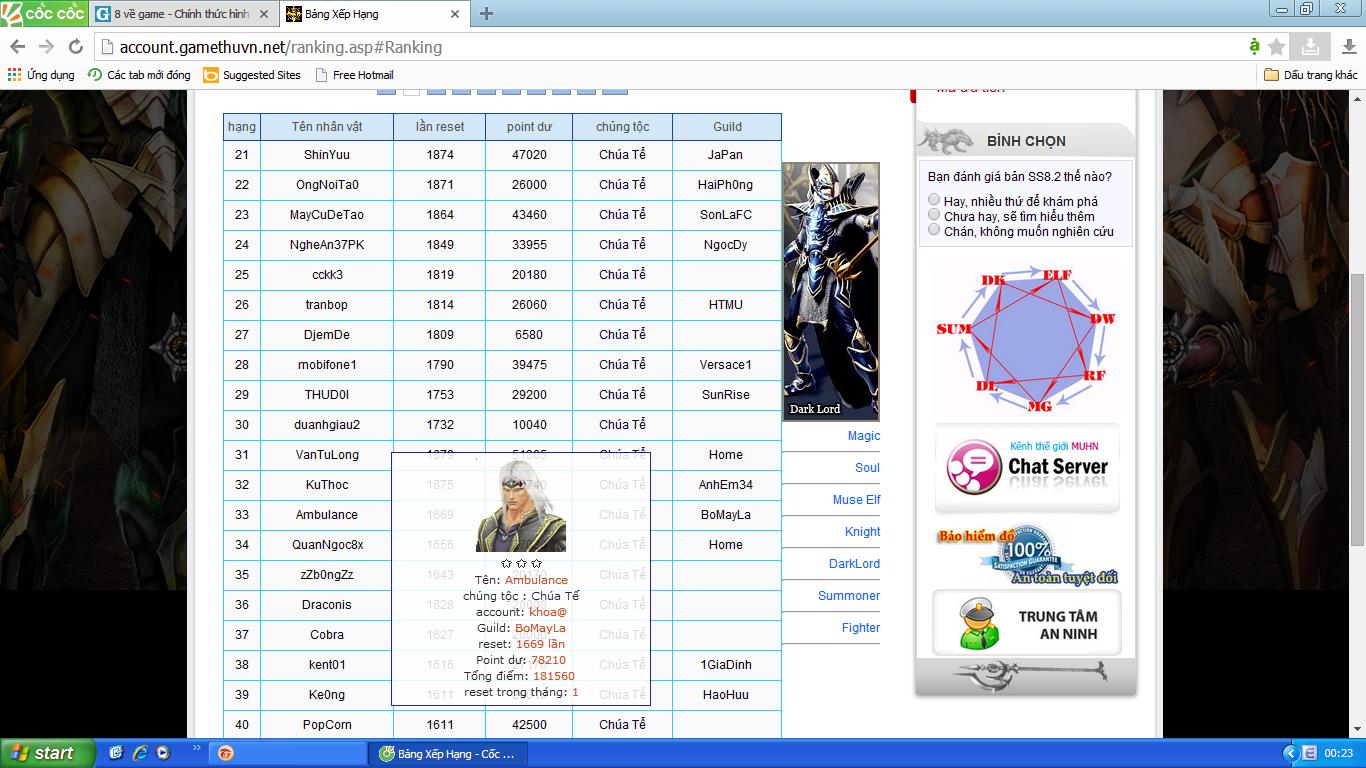
Task: Click the "Versace1" guild cell
Action: coord(726,365)
